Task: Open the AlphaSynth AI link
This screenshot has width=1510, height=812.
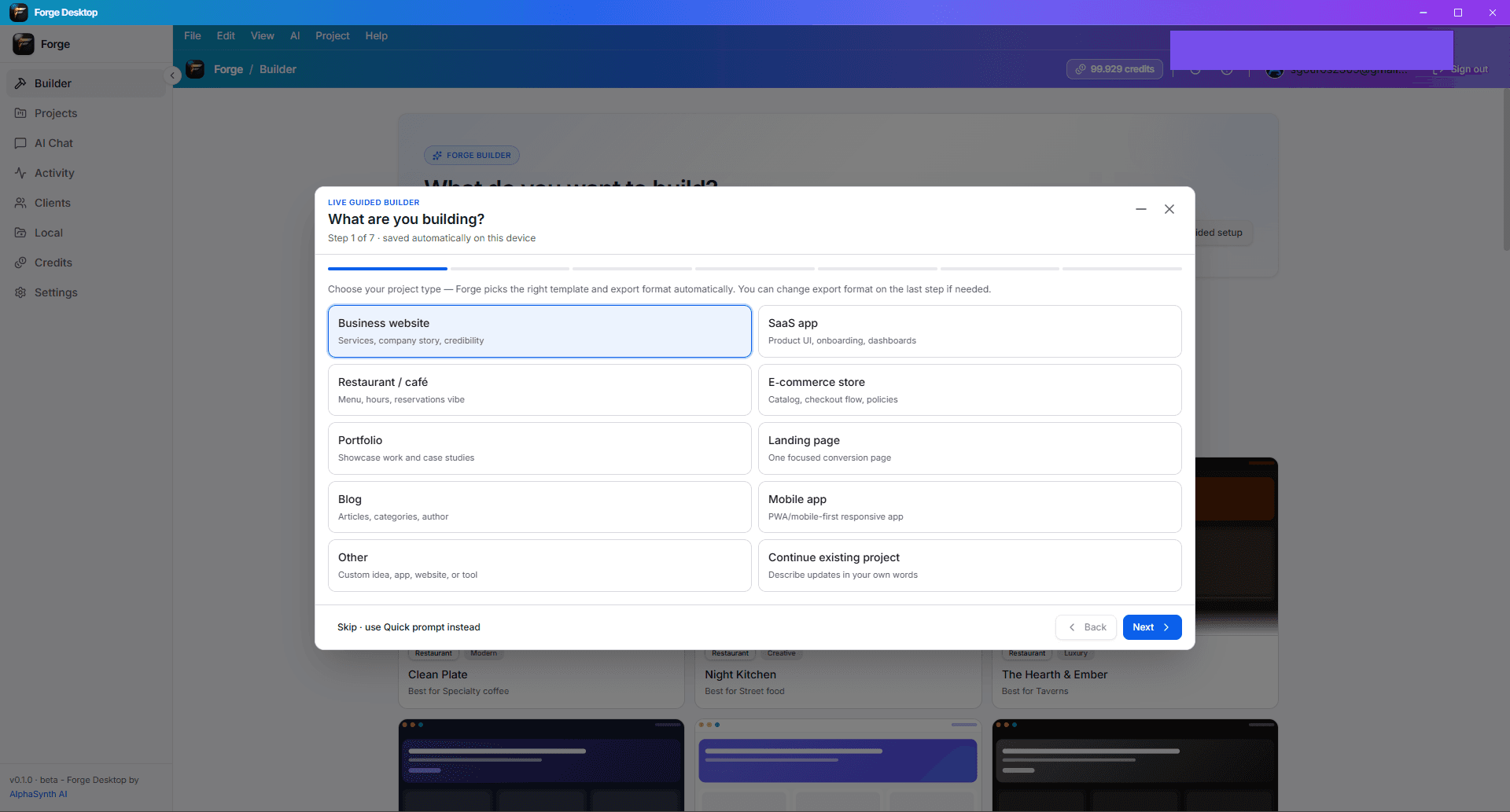Action: pos(39,794)
